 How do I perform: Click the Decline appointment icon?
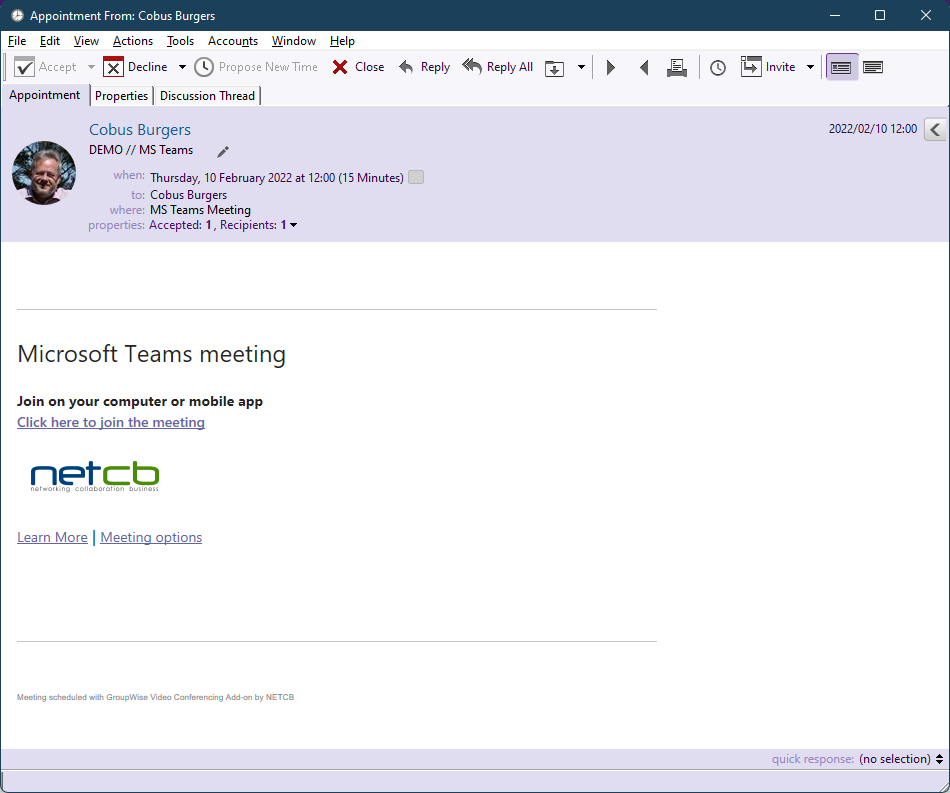click(x=114, y=67)
